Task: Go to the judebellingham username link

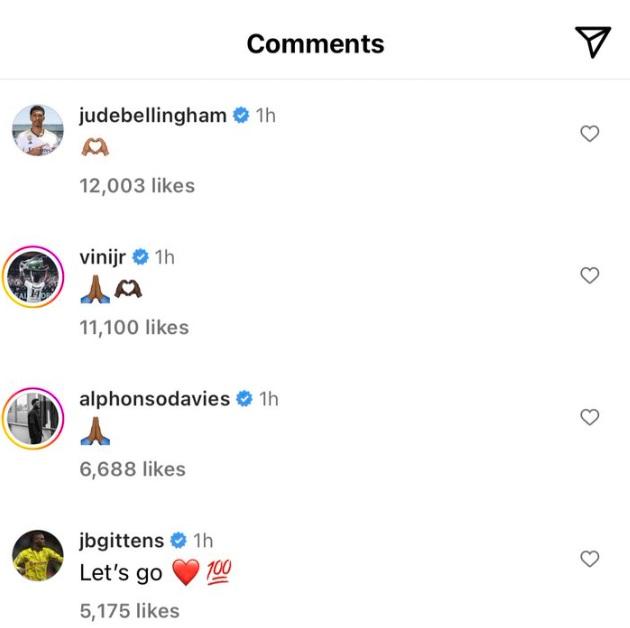Action: pos(152,115)
